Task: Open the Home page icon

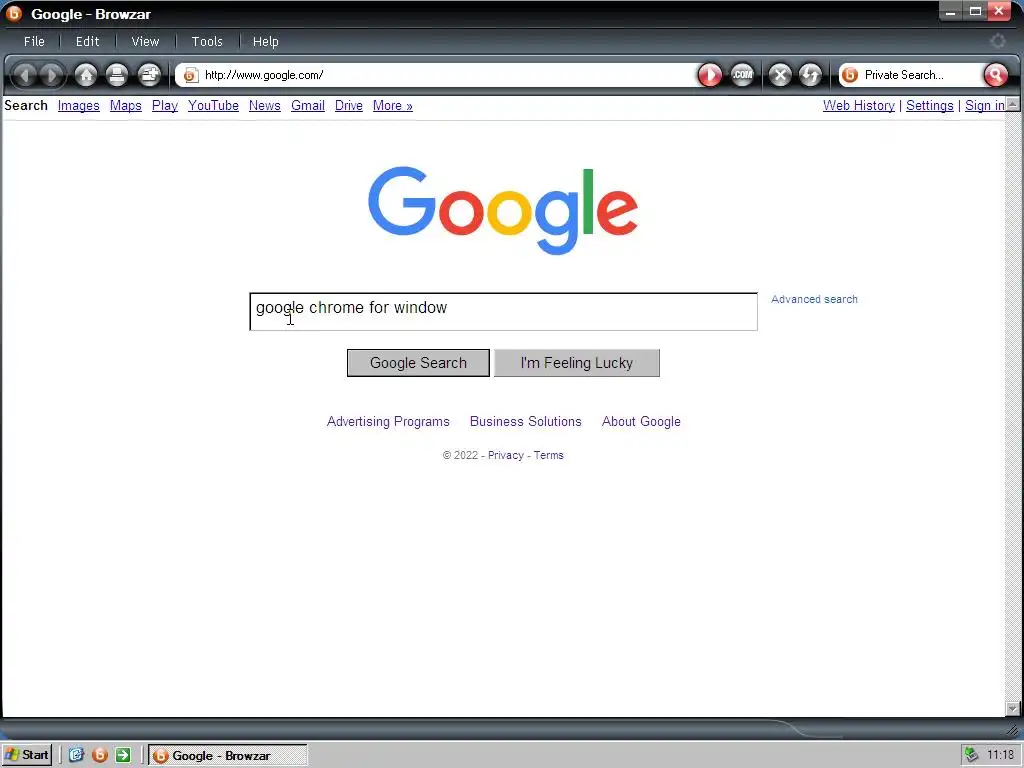Action: coord(86,75)
